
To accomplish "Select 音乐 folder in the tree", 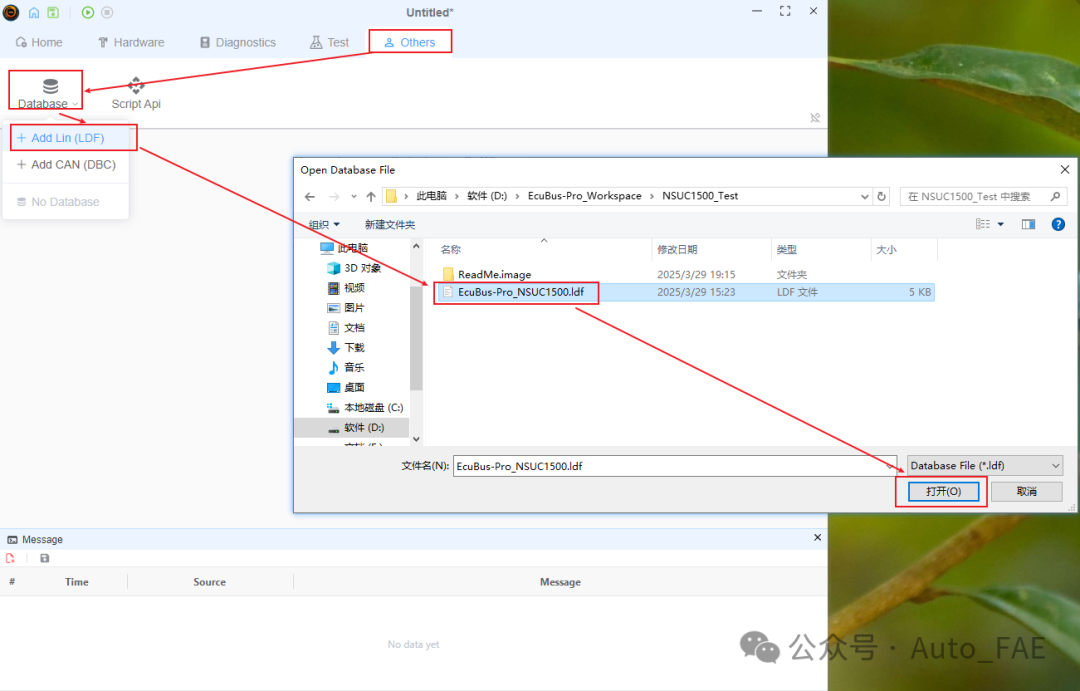I will point(346,368).
